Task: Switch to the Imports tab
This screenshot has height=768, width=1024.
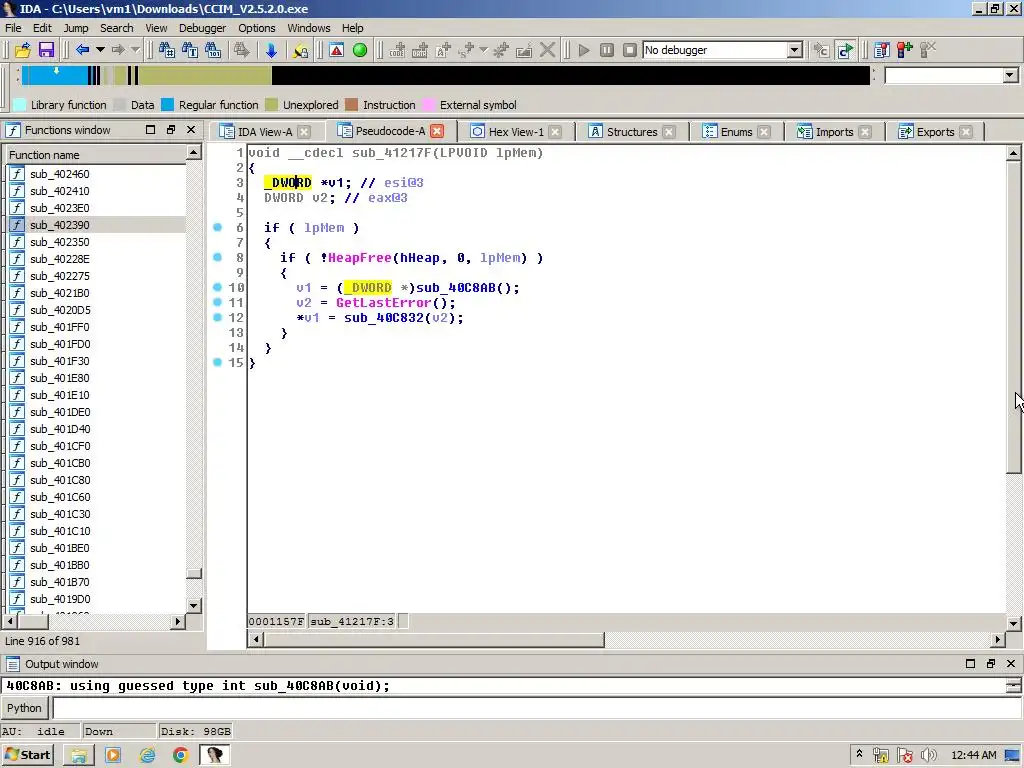Action: tap(834, 132)
